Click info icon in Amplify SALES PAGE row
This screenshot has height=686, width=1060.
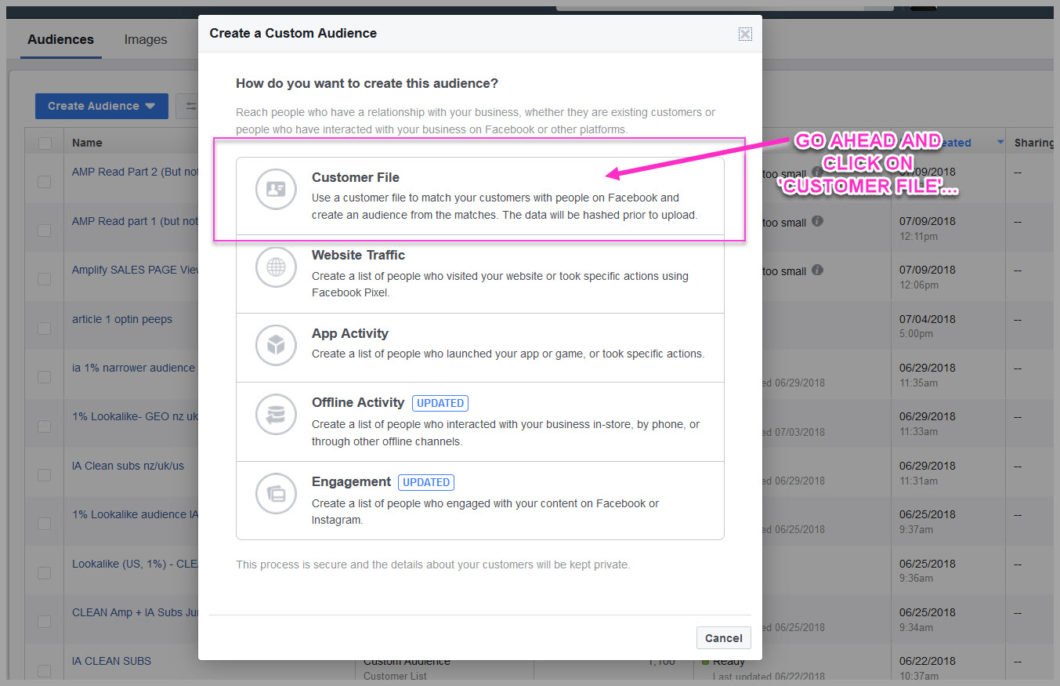[x=817, y=270]
